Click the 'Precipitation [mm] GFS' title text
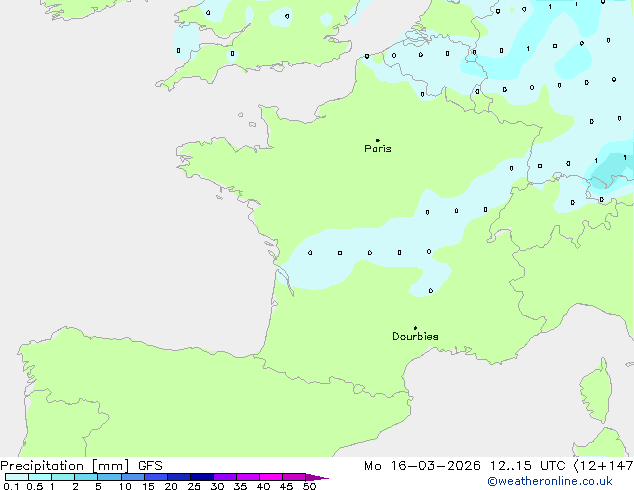Viewport: 634px width, 490px height. click(81, 466)
